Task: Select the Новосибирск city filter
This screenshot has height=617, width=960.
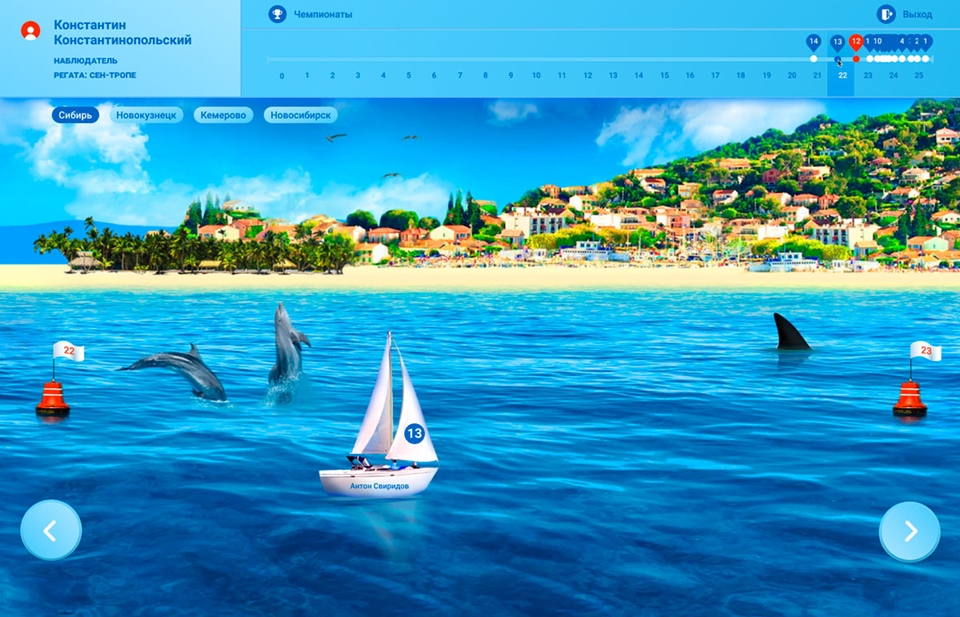Action: coord(300,115)
